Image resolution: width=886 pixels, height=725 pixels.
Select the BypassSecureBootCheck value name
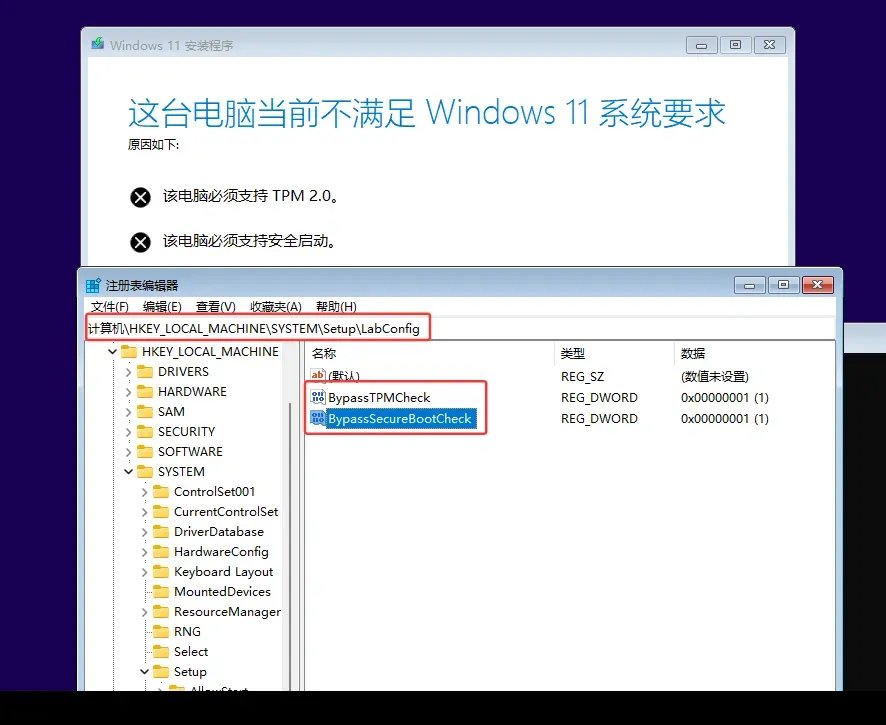tap(400, 419)
